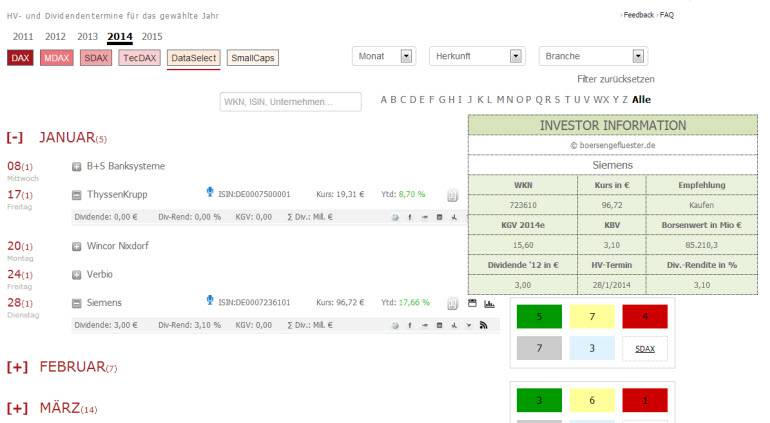The width and height of the screenshot is (770, 423).
Task: Click the red tile showing 4
Action: coord(645,316)
